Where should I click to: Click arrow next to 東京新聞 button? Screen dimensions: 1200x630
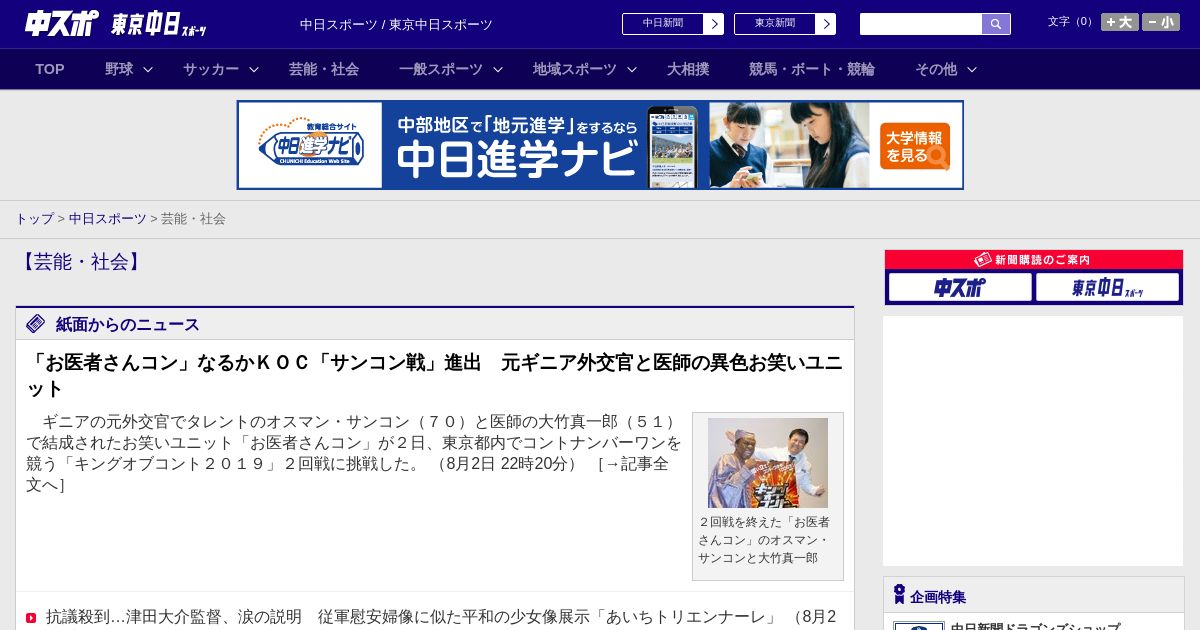click(x=826, y=24)
